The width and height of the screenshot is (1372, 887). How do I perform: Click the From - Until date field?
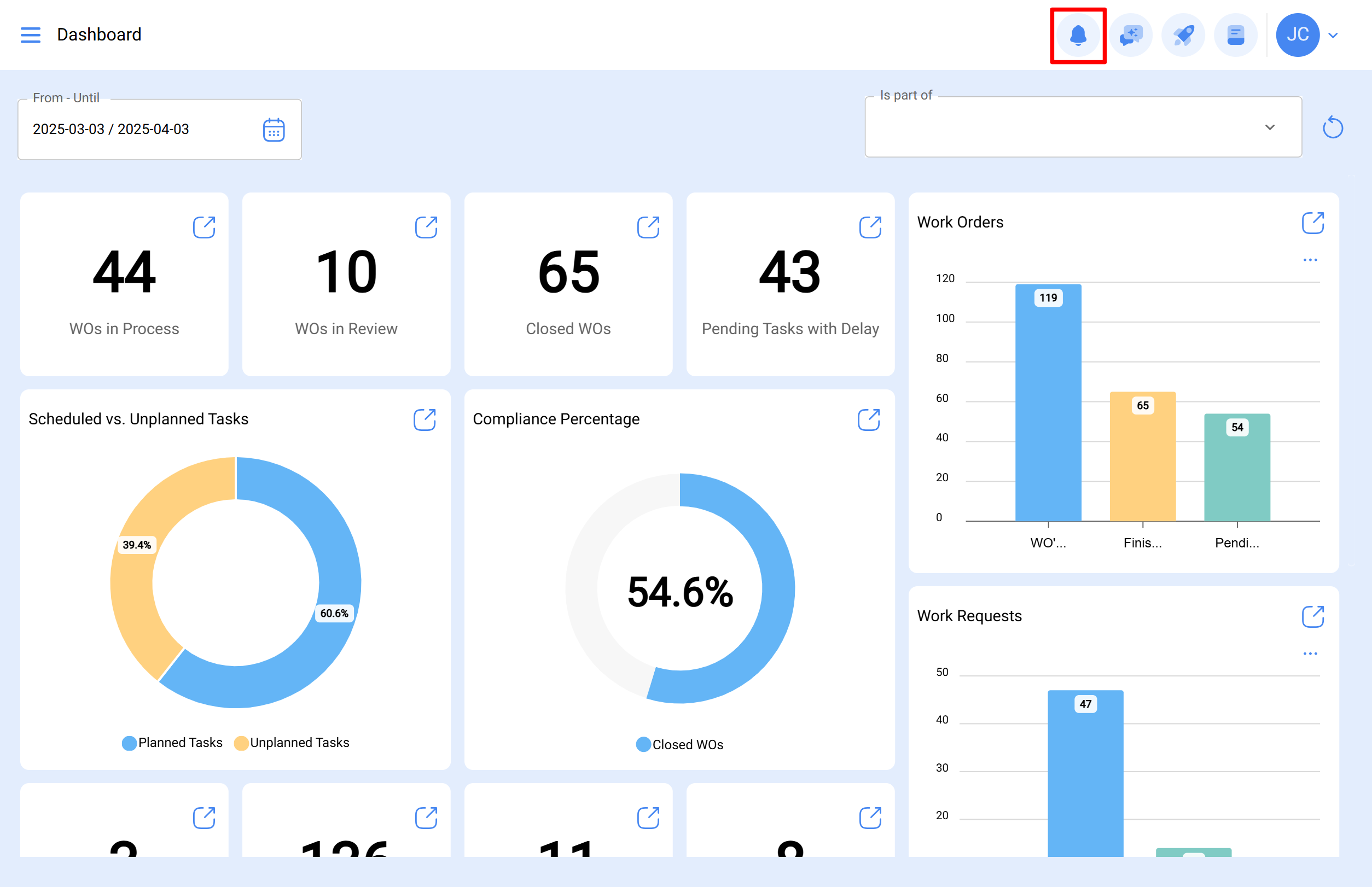160,130
